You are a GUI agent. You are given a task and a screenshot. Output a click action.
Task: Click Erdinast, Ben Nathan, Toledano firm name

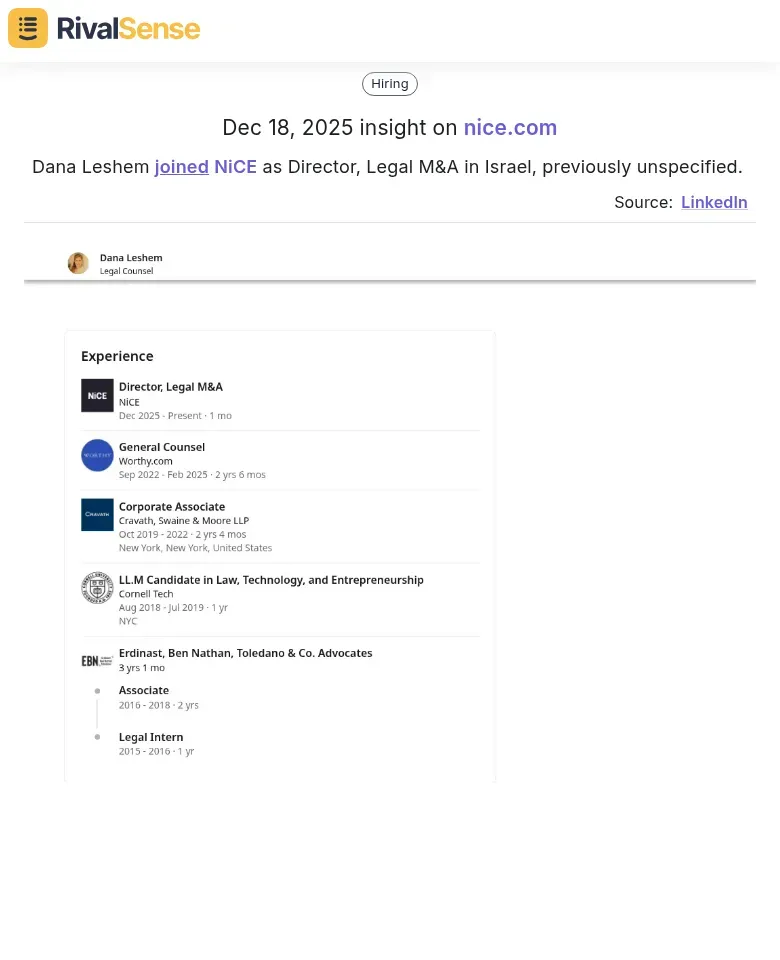coord(245,653)
